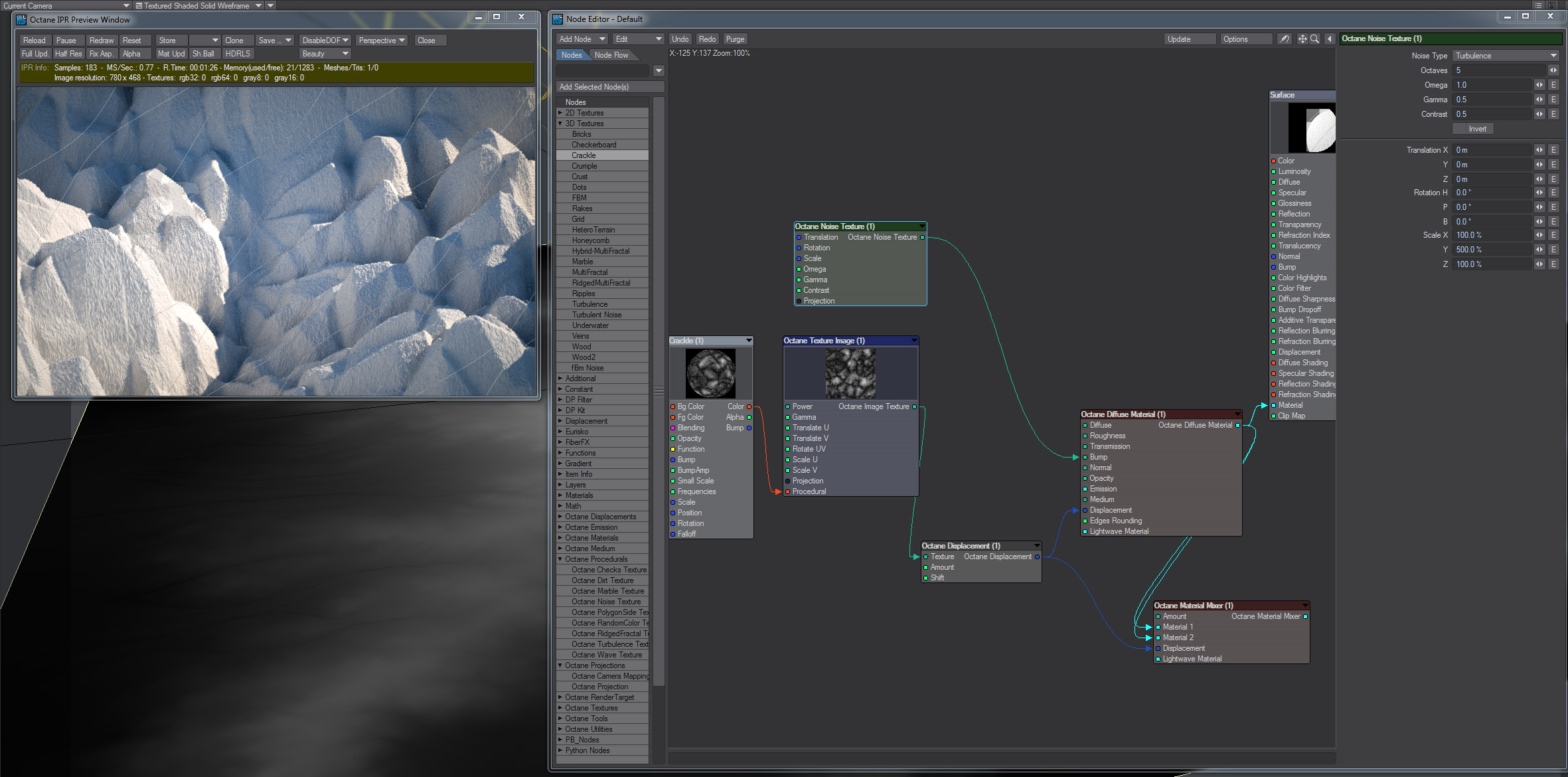Collapse the Crackle node with its arrow
This screenshot has height=777, width=1568.
click(749, 341)
